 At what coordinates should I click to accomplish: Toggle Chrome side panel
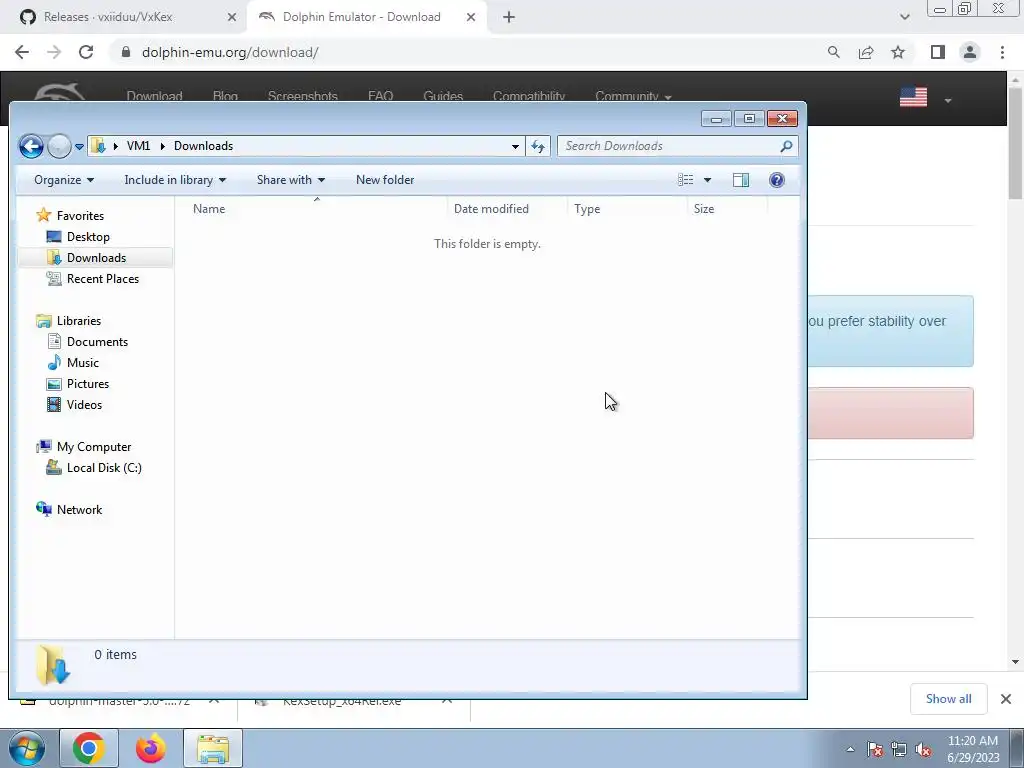coord(938,52)
